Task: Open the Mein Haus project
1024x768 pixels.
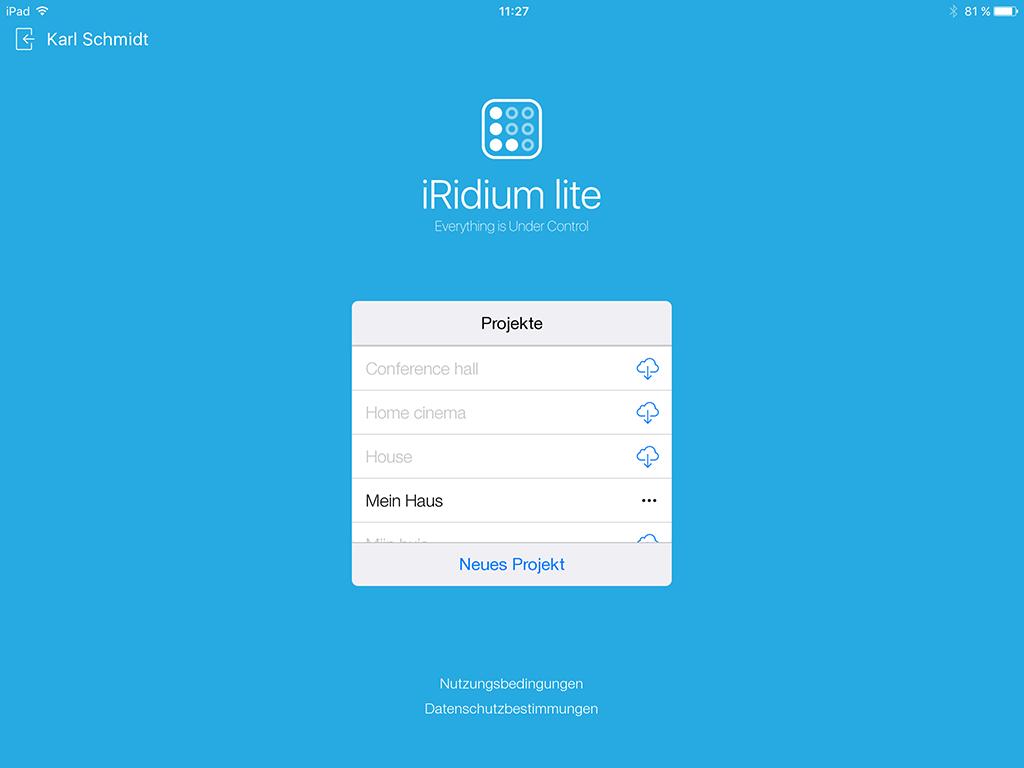Action: pyautogui.click(x=511, y=501)
